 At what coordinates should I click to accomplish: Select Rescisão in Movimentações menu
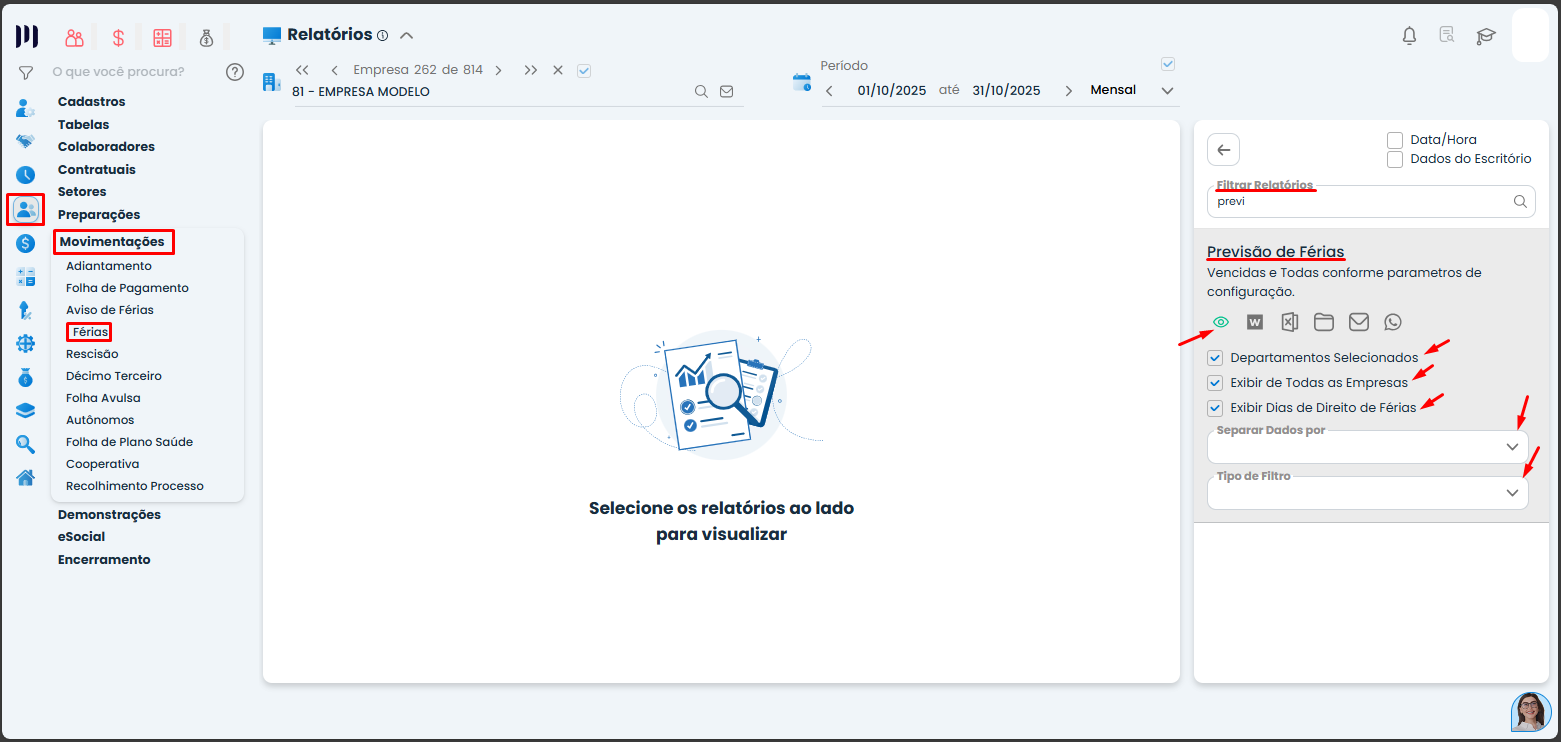pos(92,354)
